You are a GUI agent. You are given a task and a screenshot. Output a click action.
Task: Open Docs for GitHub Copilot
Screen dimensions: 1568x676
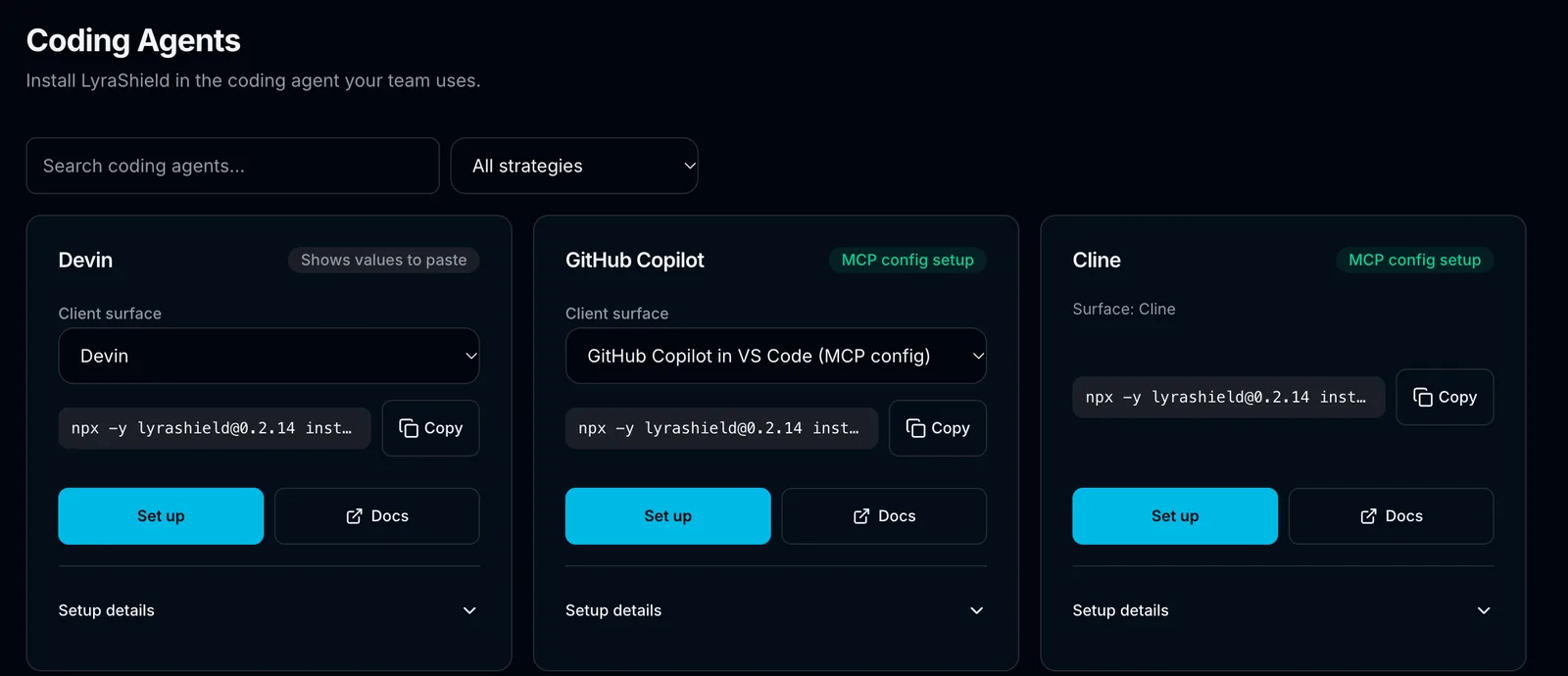pyautogui.click(x=884, y=516)
